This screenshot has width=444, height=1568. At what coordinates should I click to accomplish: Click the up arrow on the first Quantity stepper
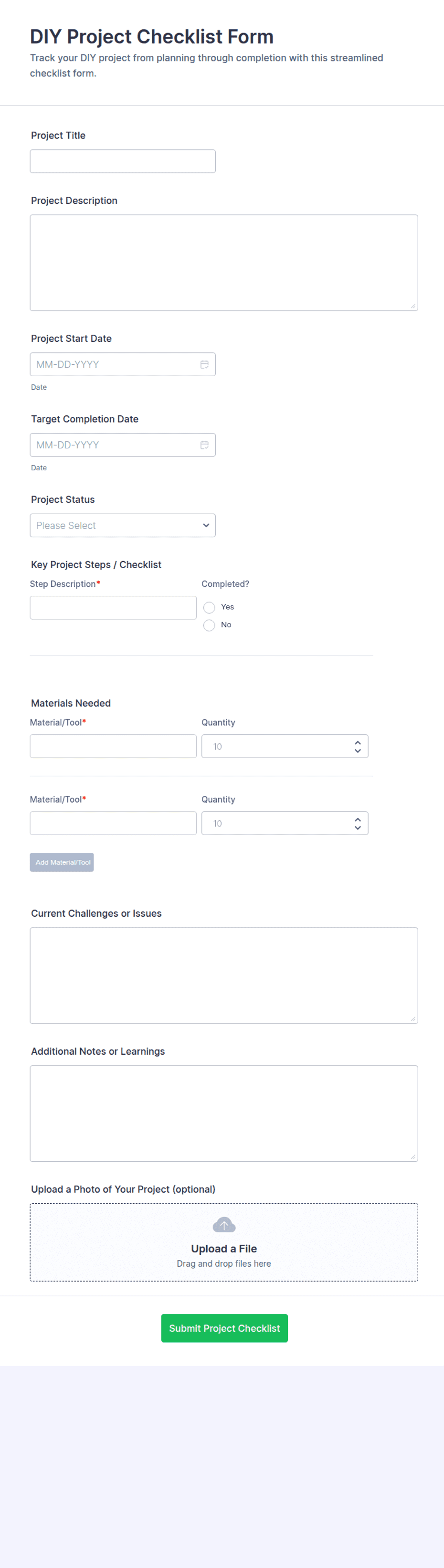pos(358,742)
